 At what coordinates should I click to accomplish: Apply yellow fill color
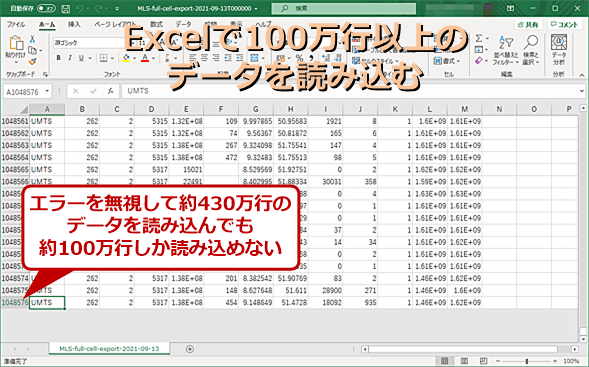[126, 58]
